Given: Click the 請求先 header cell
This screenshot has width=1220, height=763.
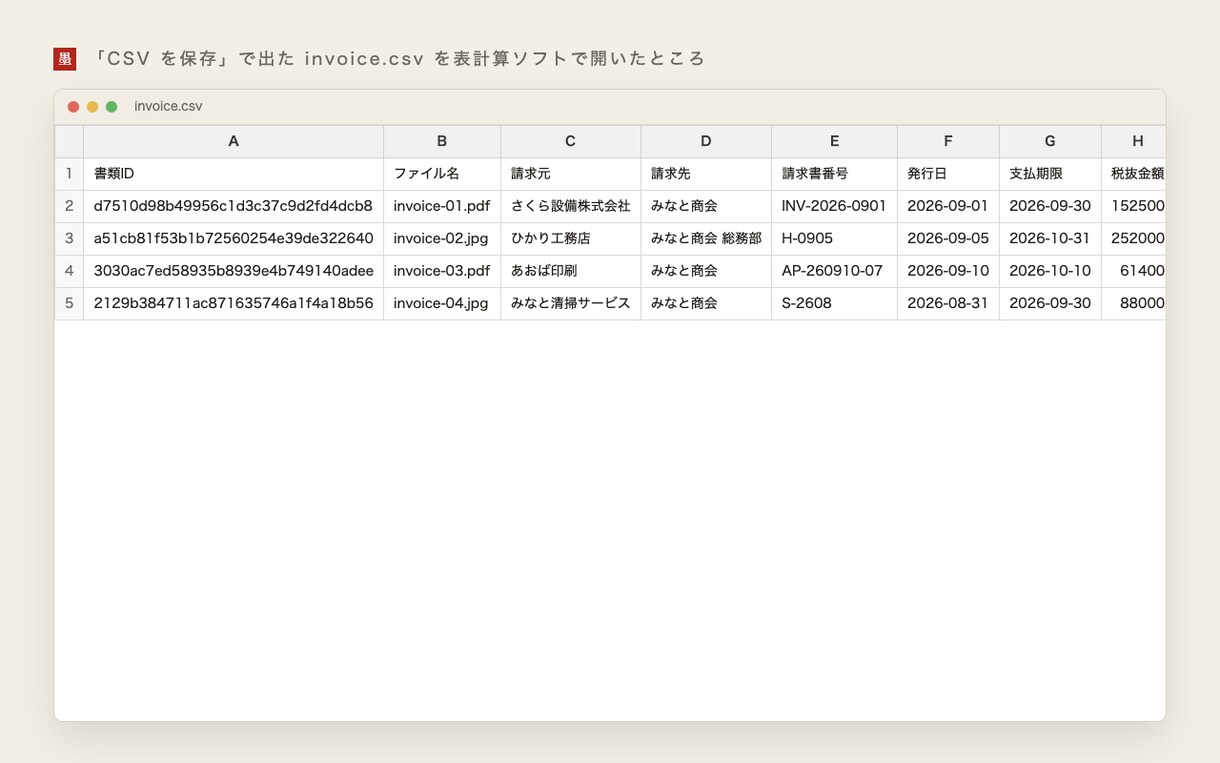Looking at the screenshot, I should [x=706, y=174].
